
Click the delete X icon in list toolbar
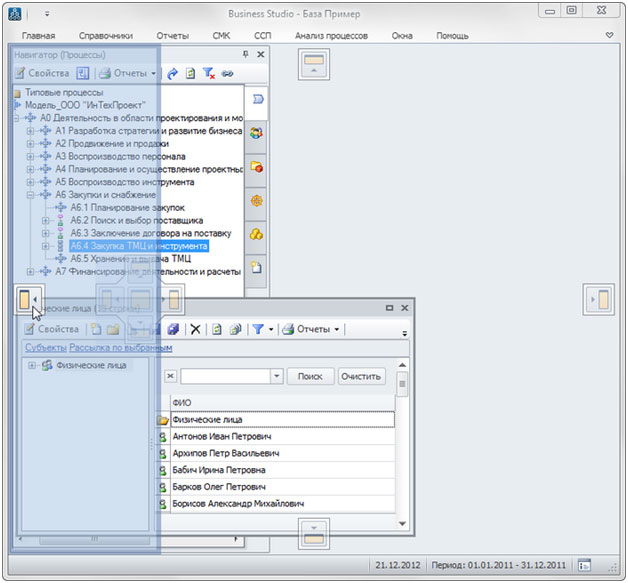(x=195, y=329)
